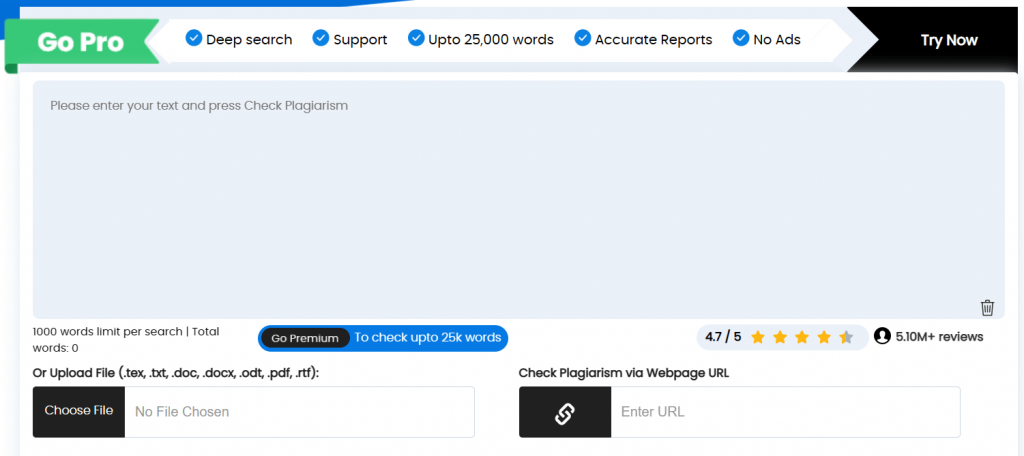Click the Choose File button
Image resolution: width=1024 pixels, height=456 pixels.
point(79,411)
